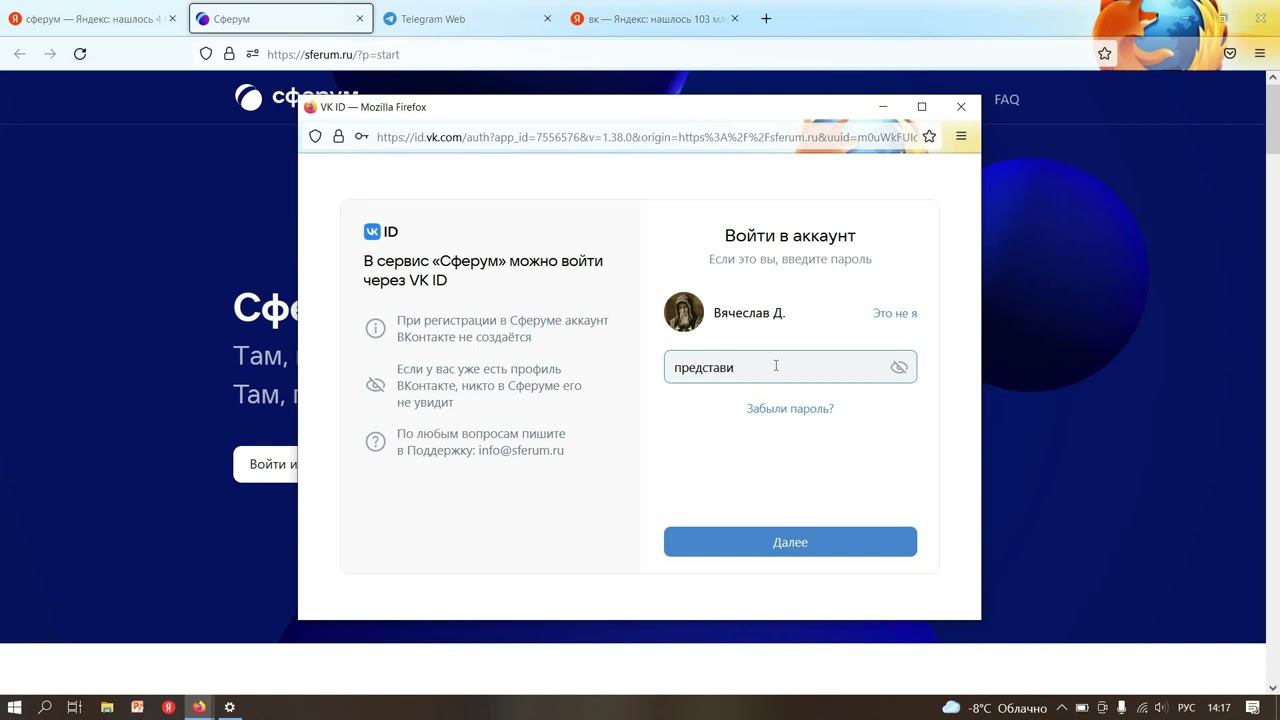Open Settings gear on the taskbar

[229, 707]
